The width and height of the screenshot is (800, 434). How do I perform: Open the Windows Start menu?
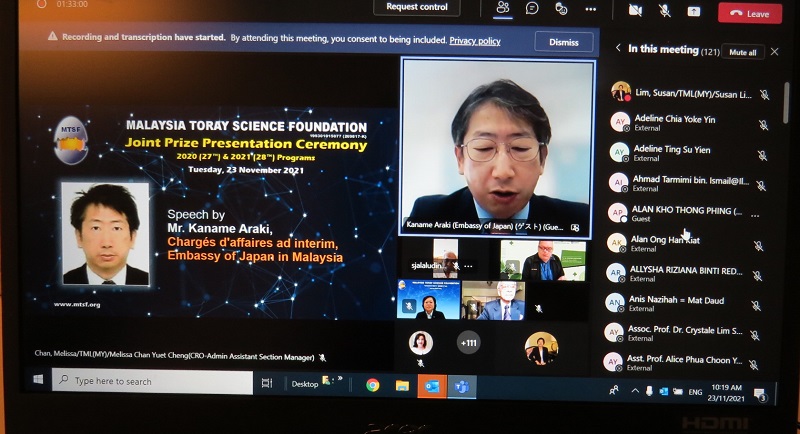tap(38, 379)
